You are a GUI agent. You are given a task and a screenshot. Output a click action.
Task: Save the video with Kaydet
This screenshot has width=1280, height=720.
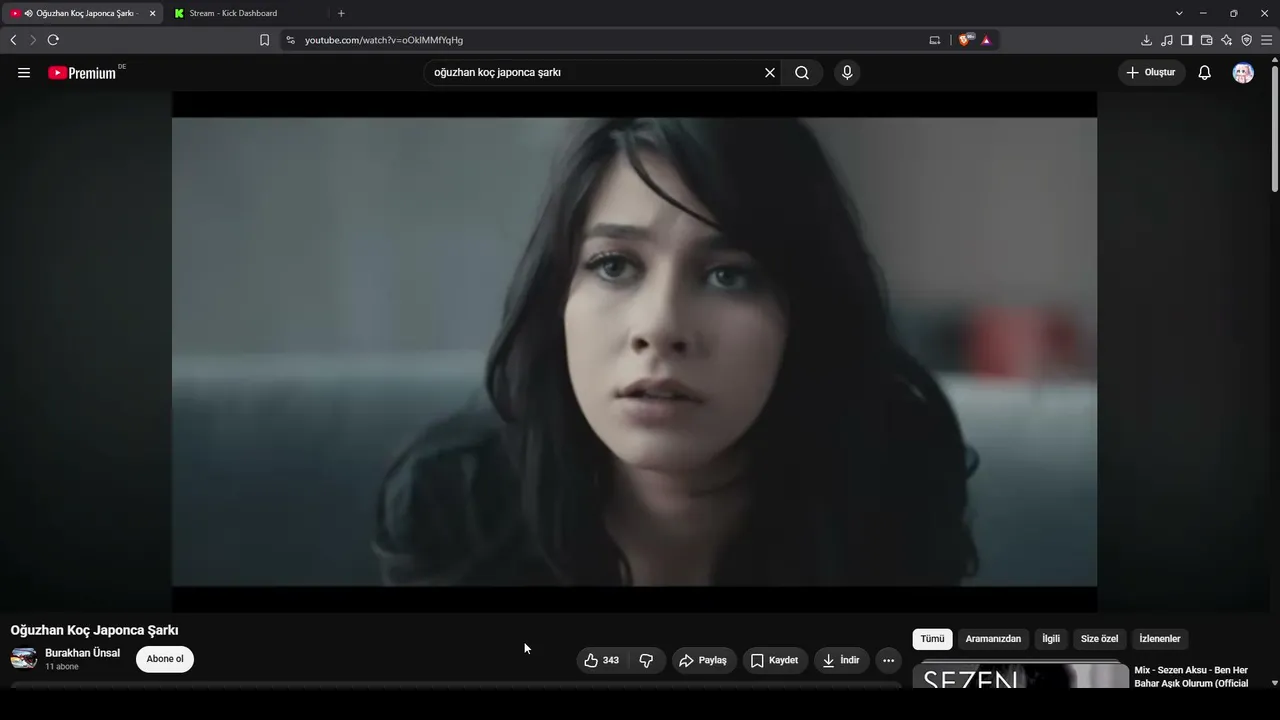point(775,660)
